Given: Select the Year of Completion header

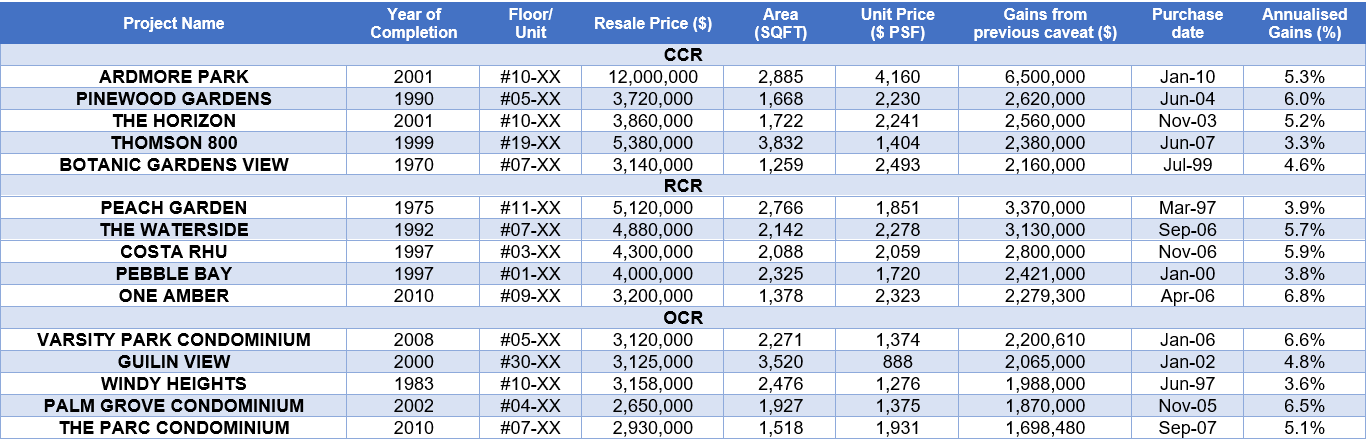Looking at the screenshot, I should pyautogui.click(x=414, y=23).
